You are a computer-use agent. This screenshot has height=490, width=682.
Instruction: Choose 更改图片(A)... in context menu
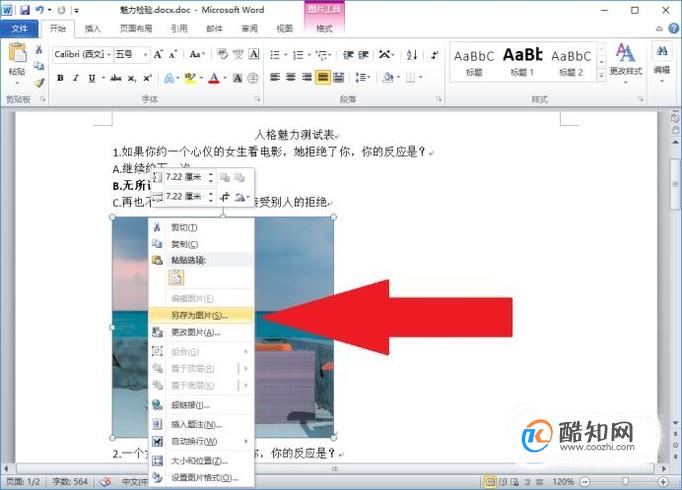coord(201,333)
